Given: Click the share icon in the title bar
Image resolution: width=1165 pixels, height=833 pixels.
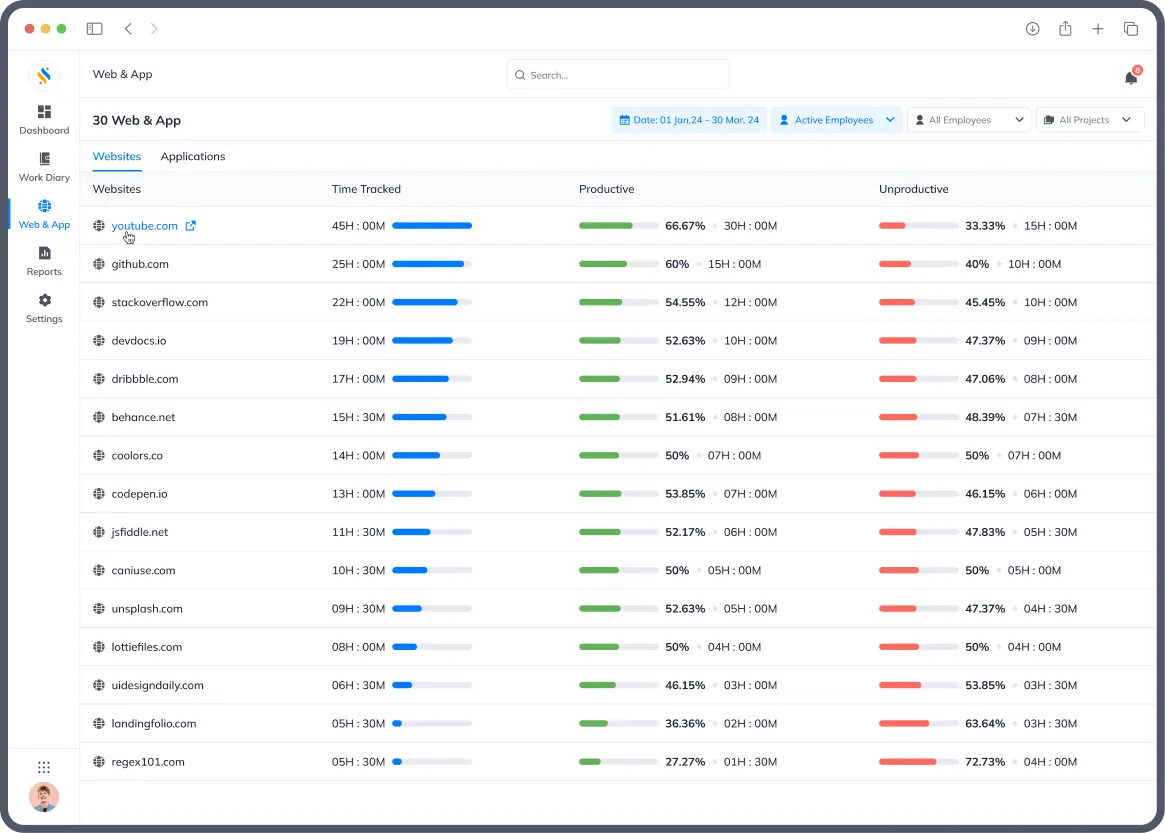Looking at the screenshot, I should point(1065,29).
